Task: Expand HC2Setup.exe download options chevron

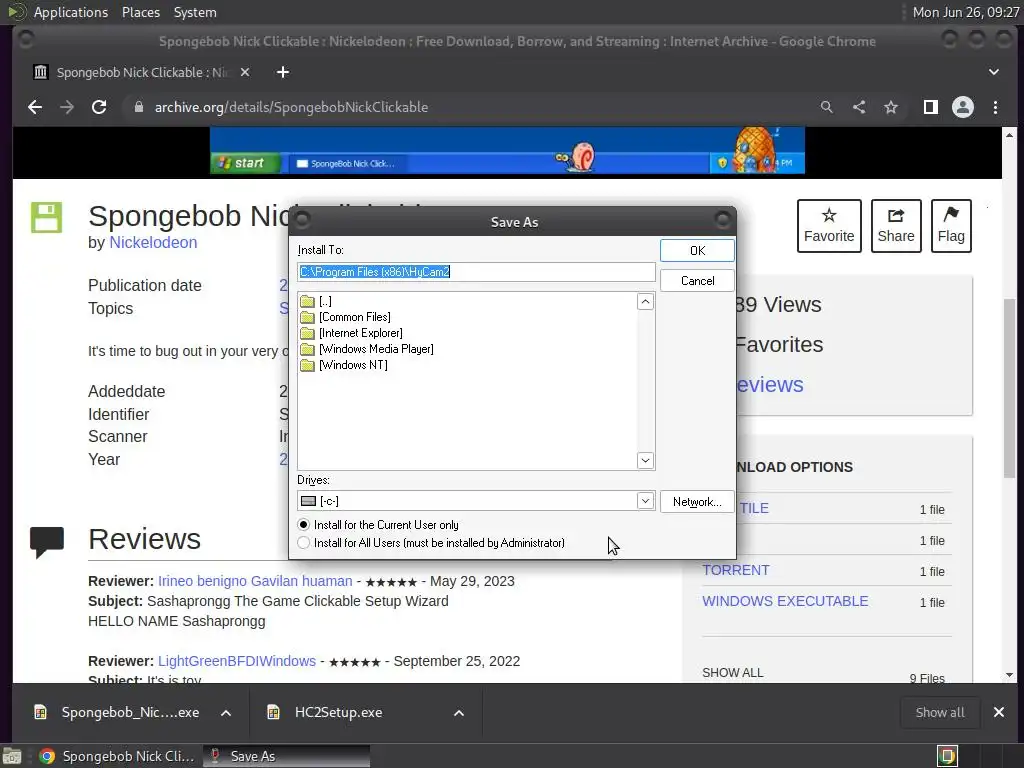Action: pos(459,713)
